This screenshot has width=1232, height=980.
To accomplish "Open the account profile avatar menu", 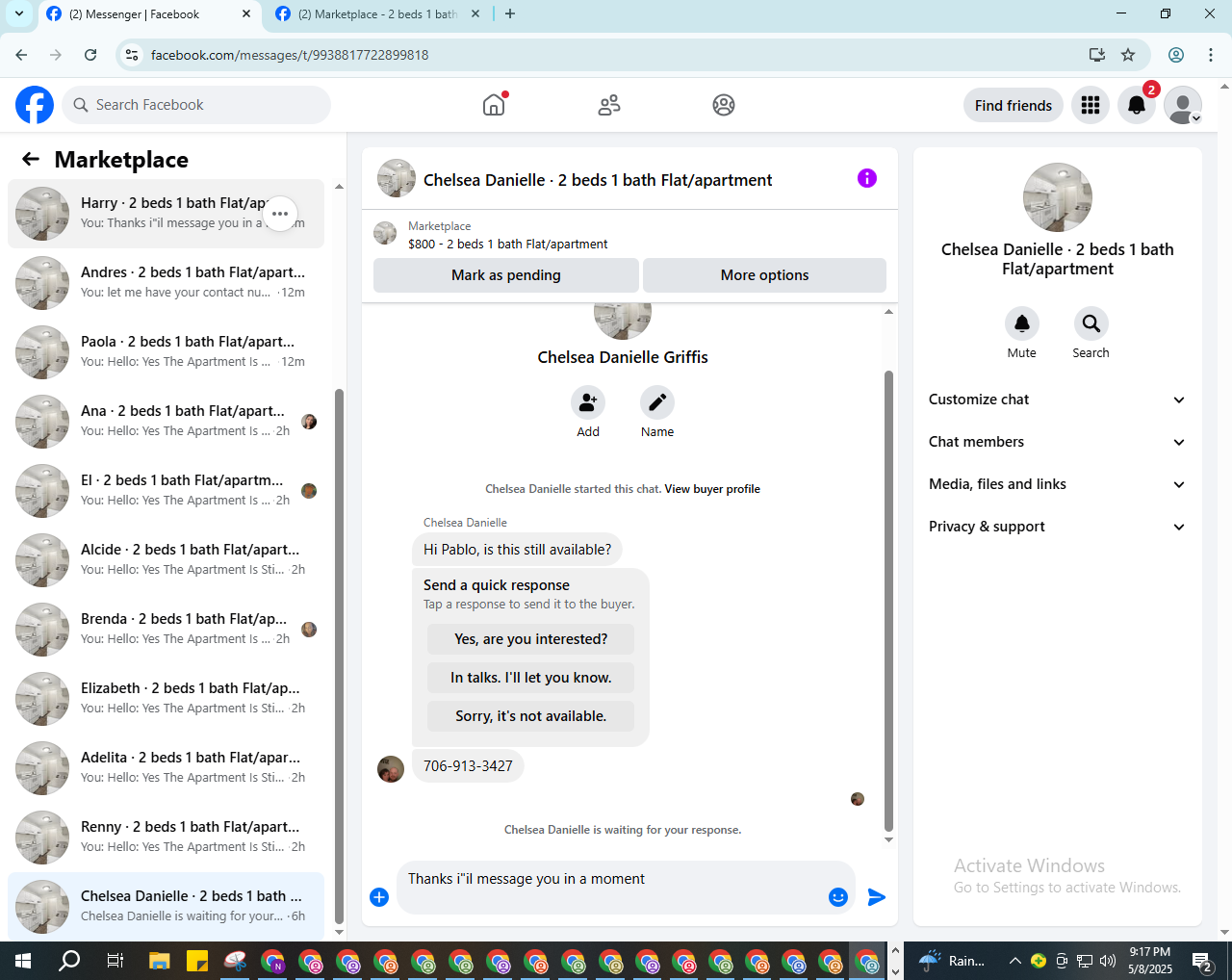I will [x=1183, y=105].
